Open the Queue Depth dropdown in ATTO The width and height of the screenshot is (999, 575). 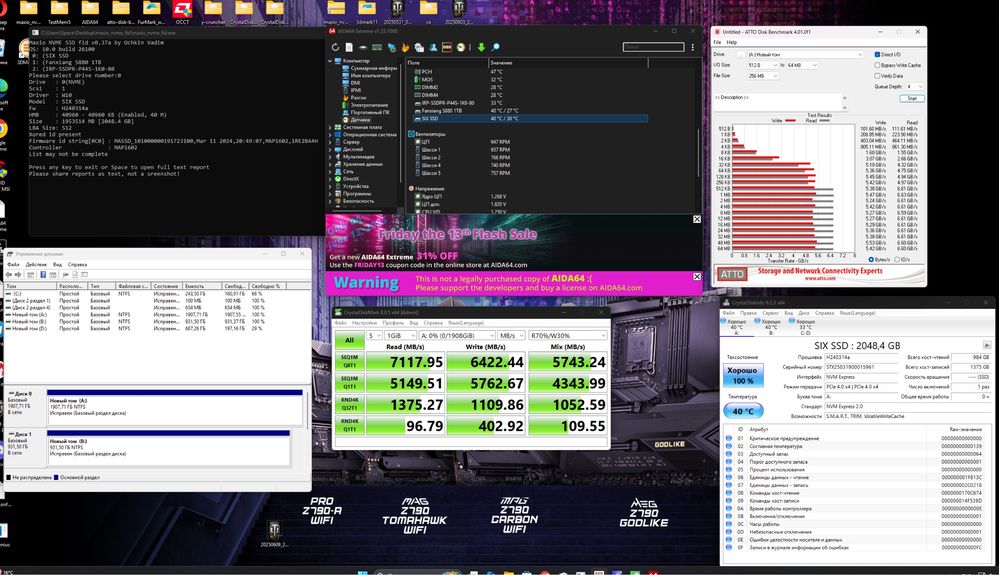tap(916, 86)
